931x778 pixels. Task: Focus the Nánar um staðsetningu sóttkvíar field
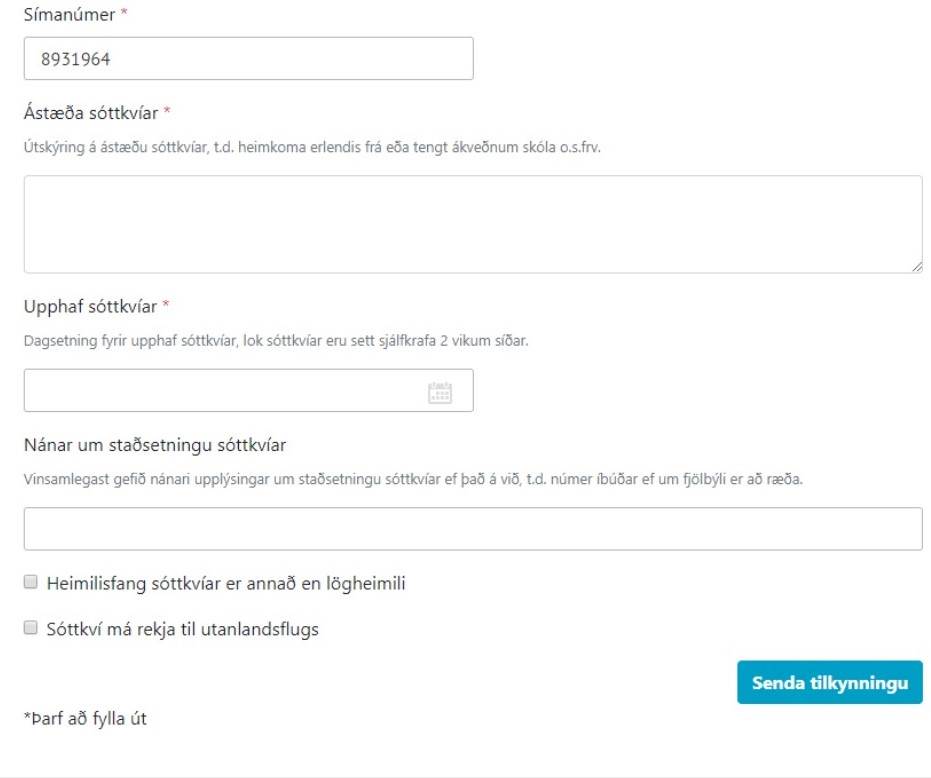click(473, 529)
